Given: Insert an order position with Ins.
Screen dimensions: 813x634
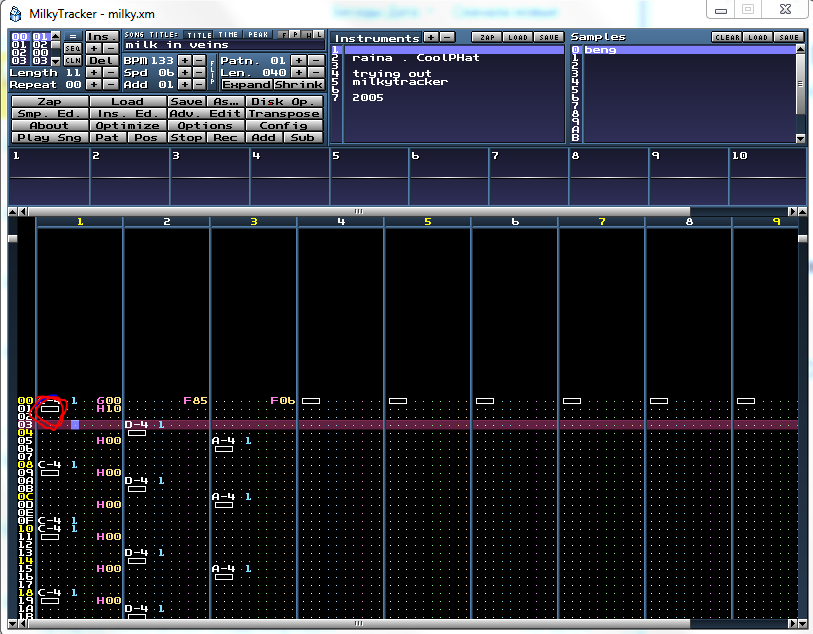Looking at the screenshot, I should 101,36.
